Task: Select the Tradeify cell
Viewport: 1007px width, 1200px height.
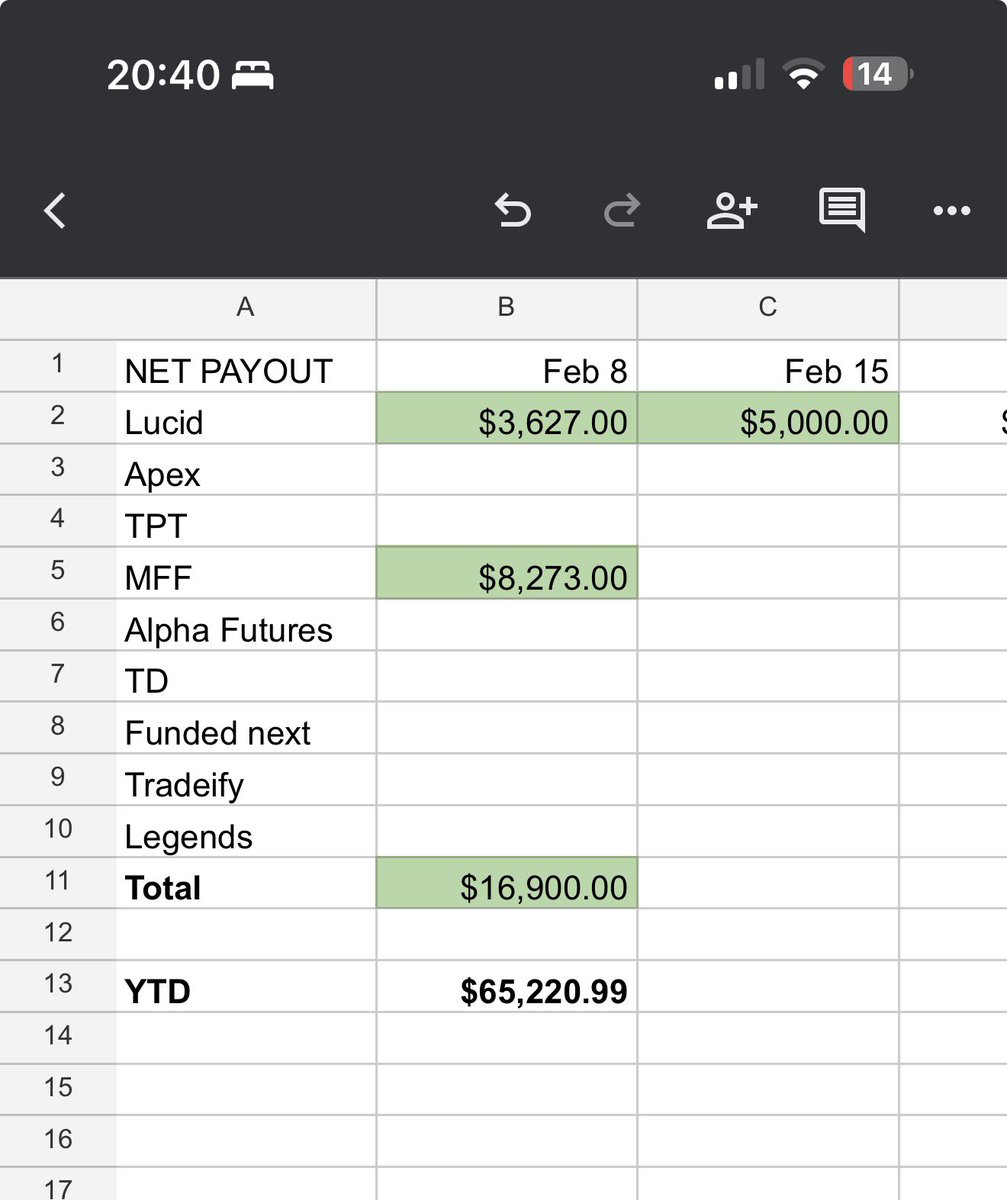Action: (246, 780)
